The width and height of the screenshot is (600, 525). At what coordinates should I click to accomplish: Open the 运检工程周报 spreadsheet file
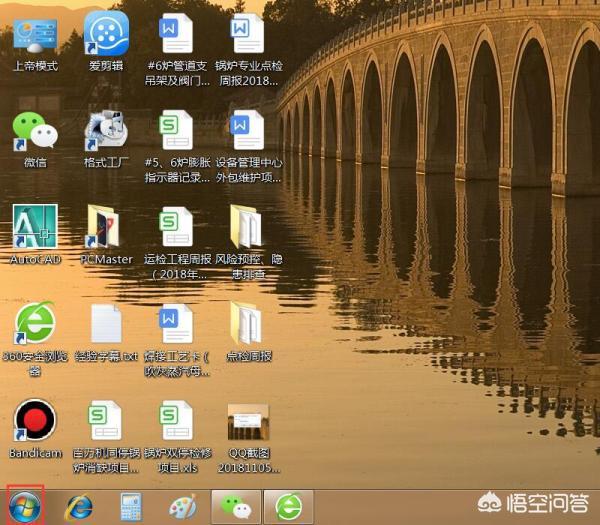177,228
